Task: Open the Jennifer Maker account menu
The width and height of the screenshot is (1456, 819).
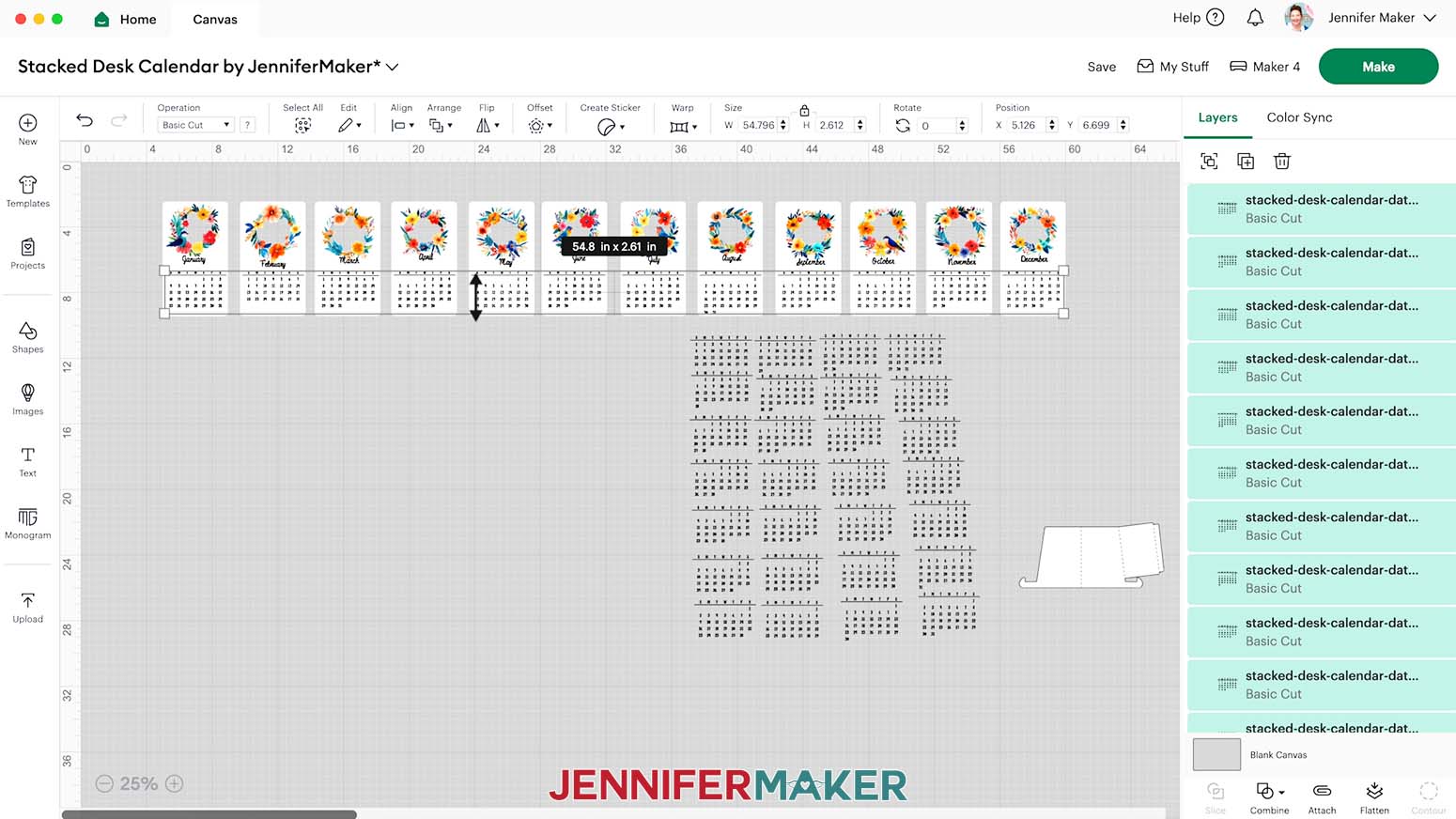Action: click(1382, 18)
